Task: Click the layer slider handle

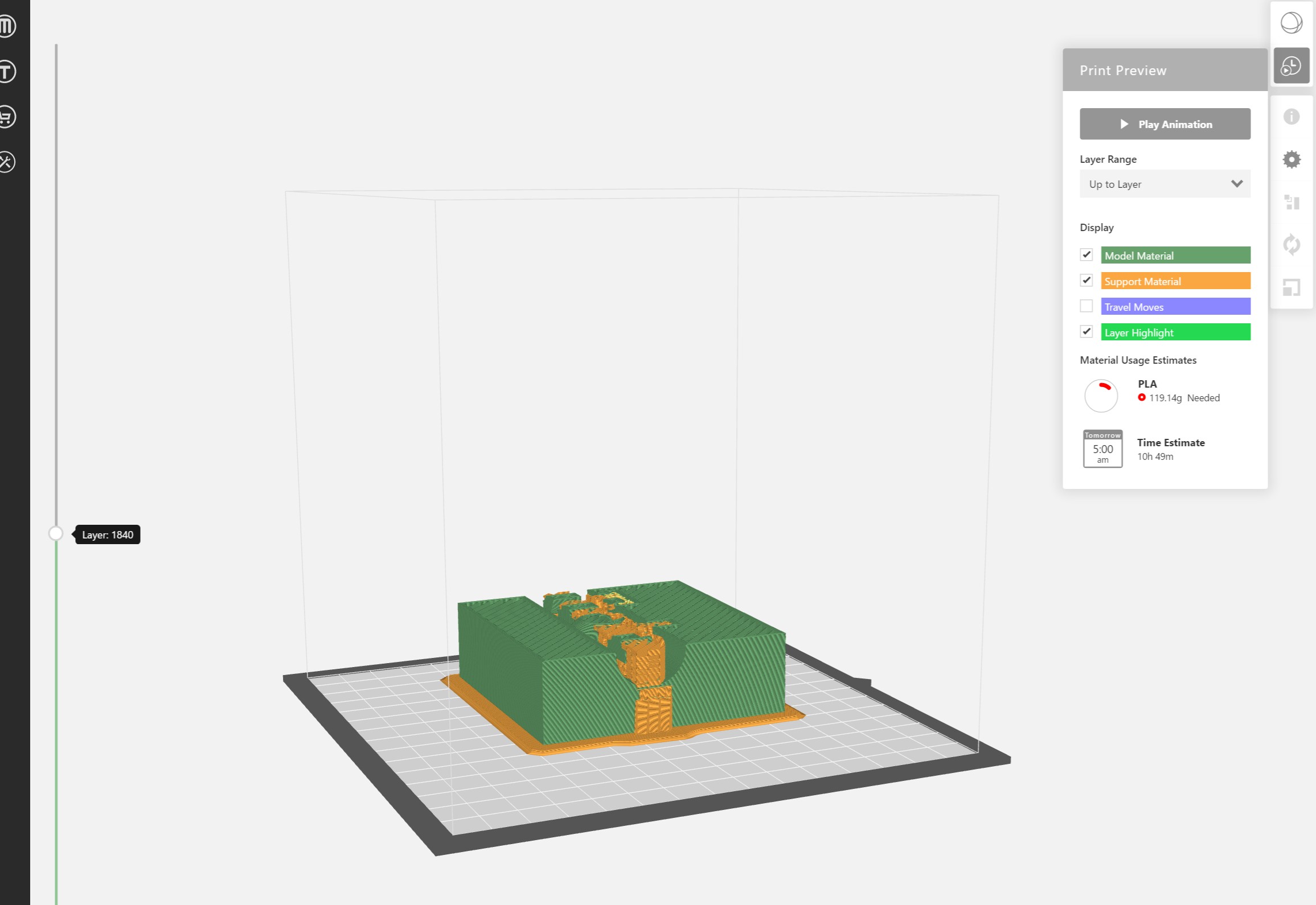Action: click(56, 533)
